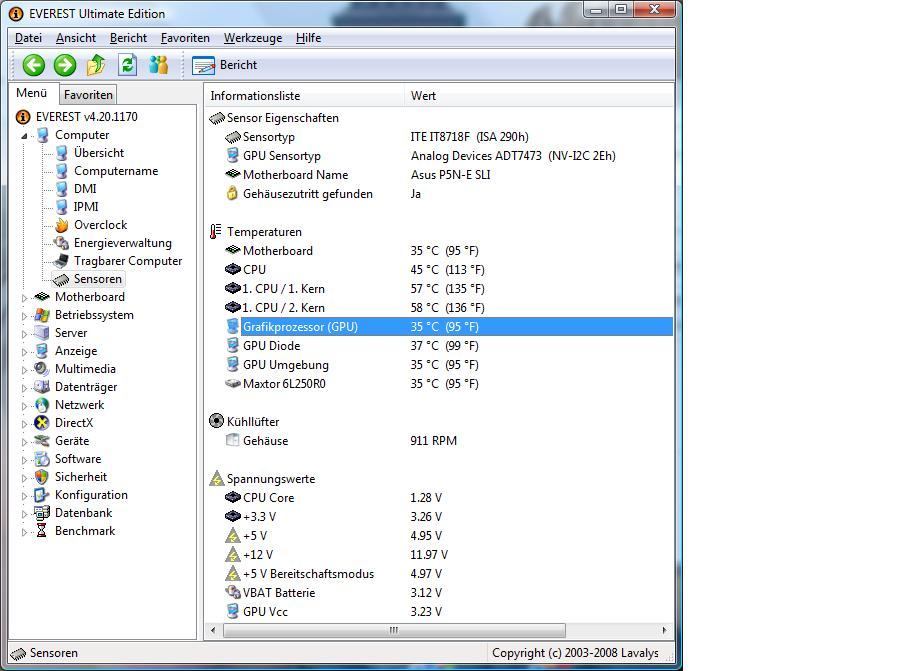Expand the Anzeige tree node
The height and width of the screenshot is (671, 911).
[x=24, y=351]
